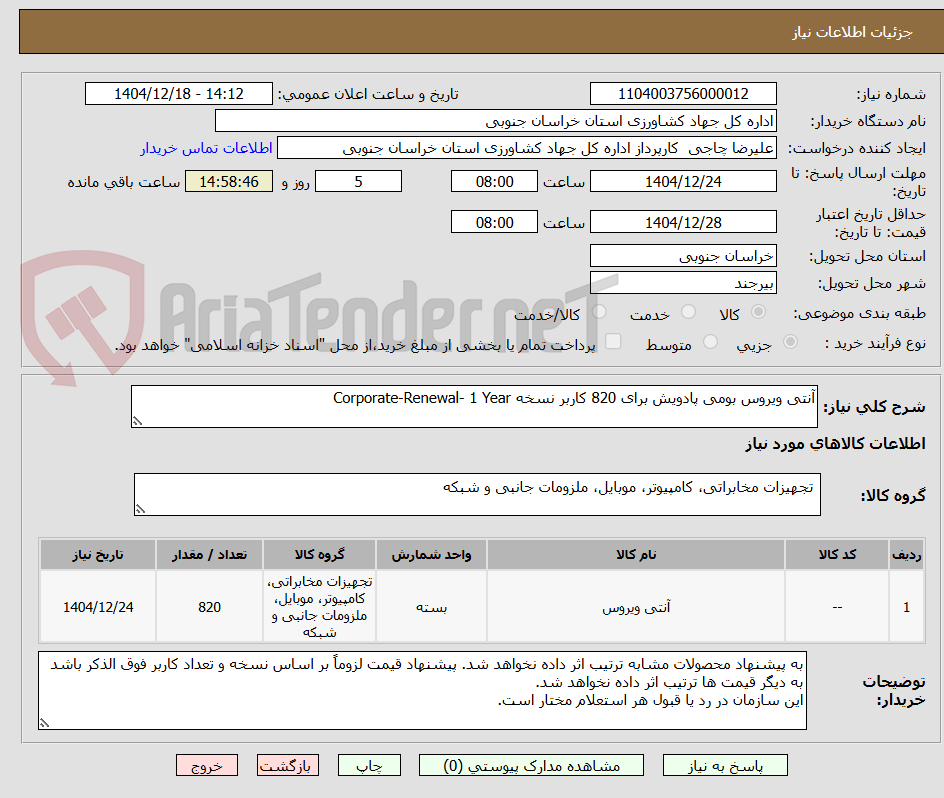Click the توضیحات خریدار notes textarea
Screen dimensions: 944x798
pos(423,690)
